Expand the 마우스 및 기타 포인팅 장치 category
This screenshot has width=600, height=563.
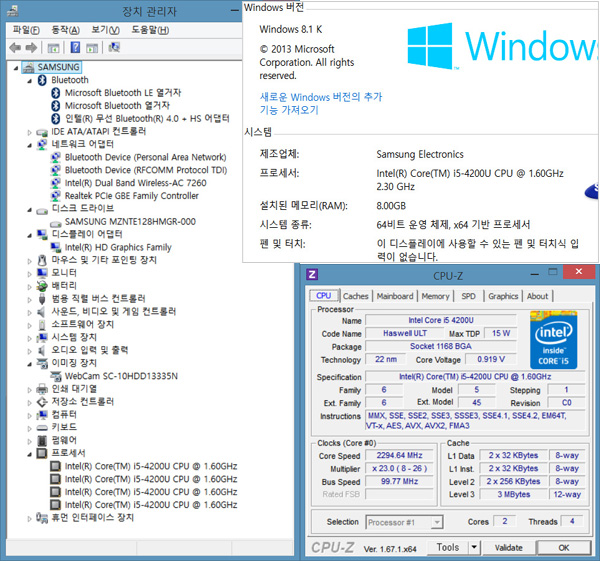29,261
